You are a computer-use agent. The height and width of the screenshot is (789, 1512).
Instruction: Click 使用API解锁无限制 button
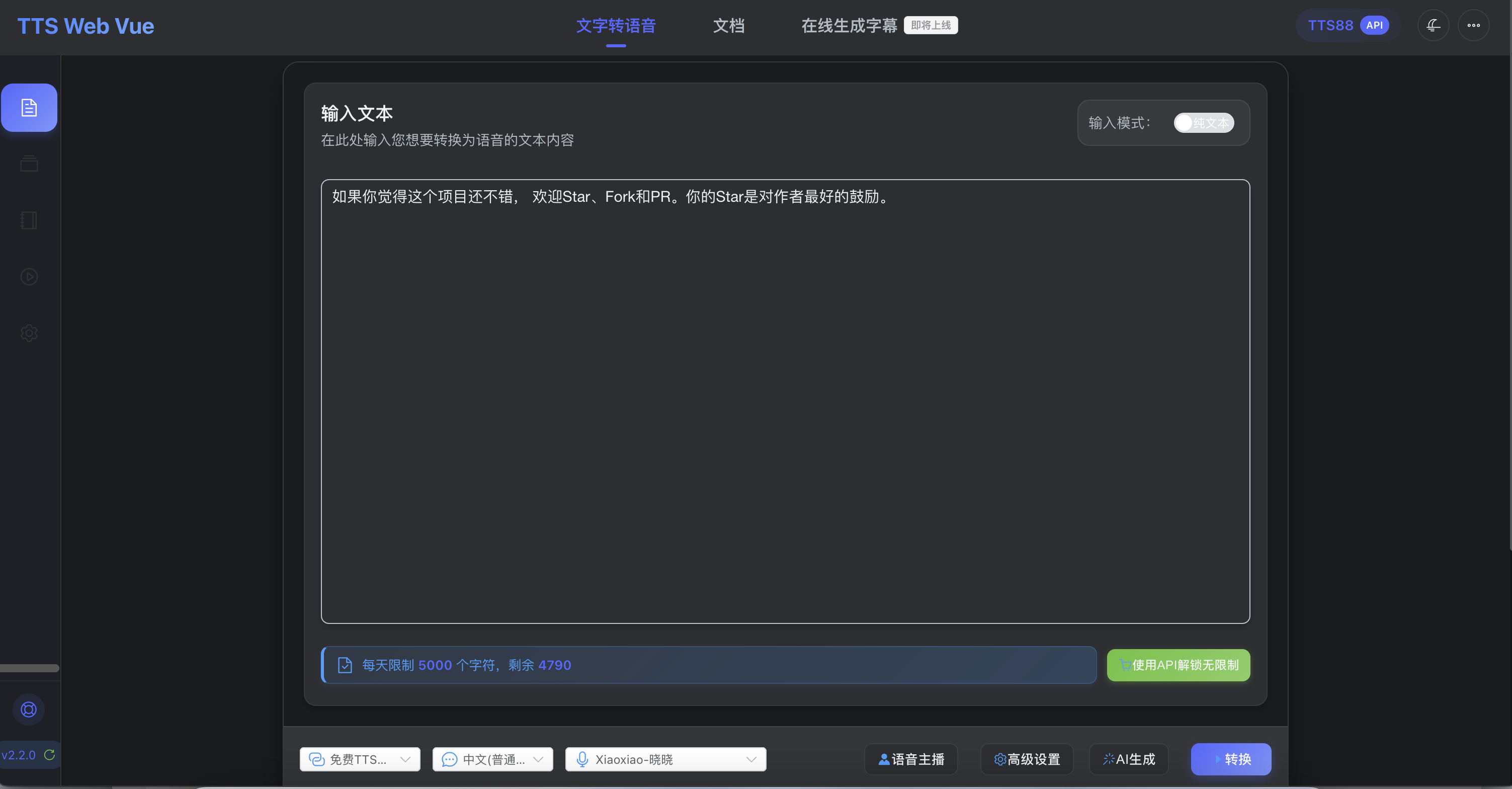tap(1178, 665)
